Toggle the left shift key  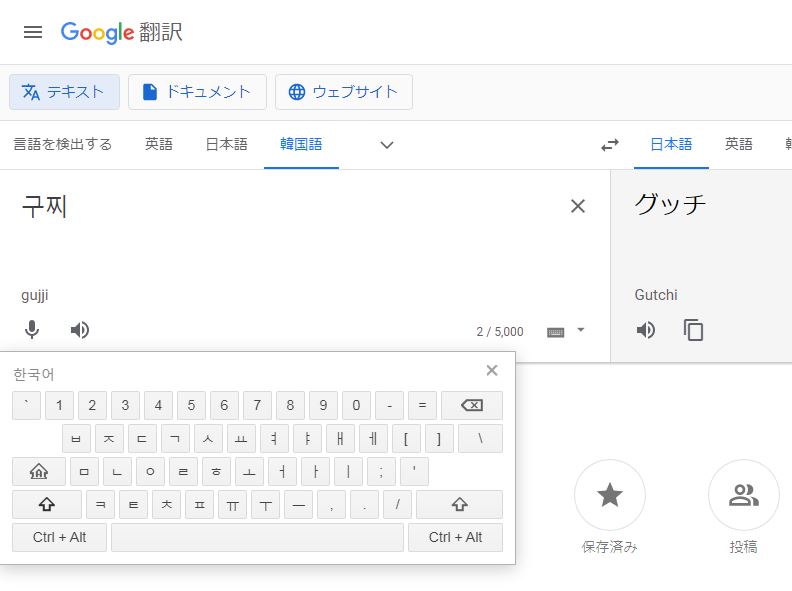tap(46, 504)
